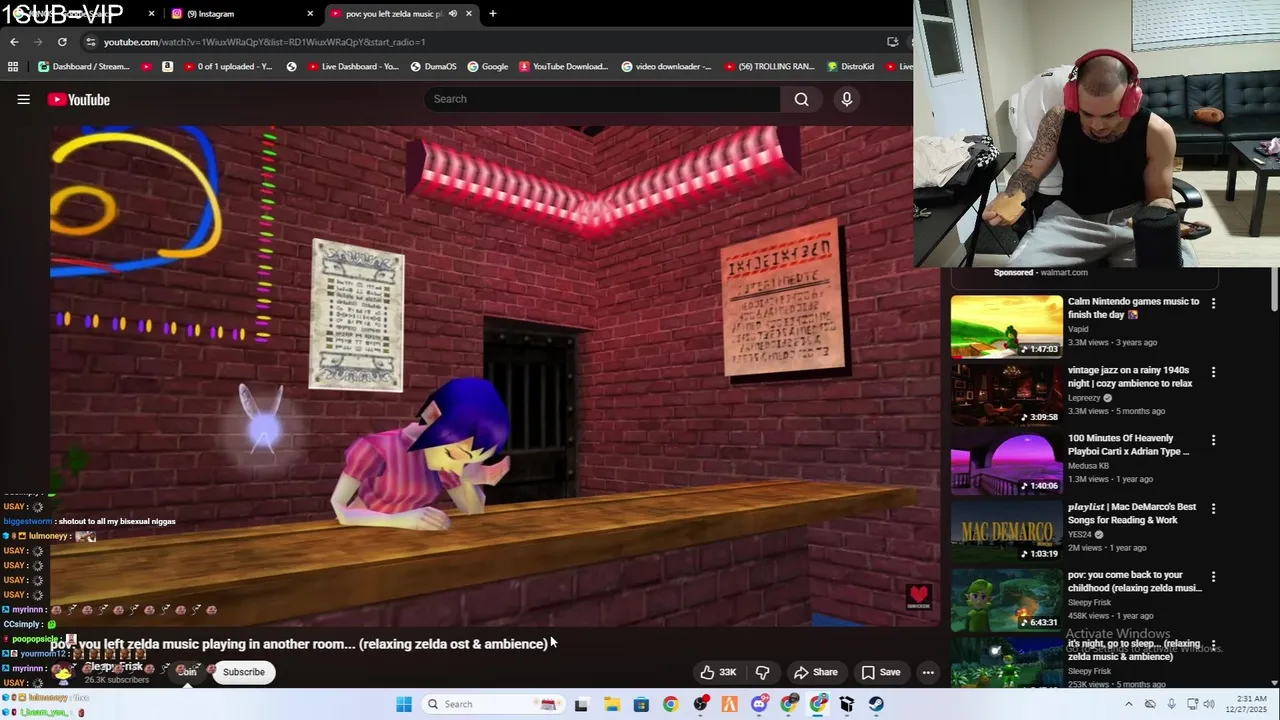
Task: Click the address bar URL
Action: tap(264, 42)
